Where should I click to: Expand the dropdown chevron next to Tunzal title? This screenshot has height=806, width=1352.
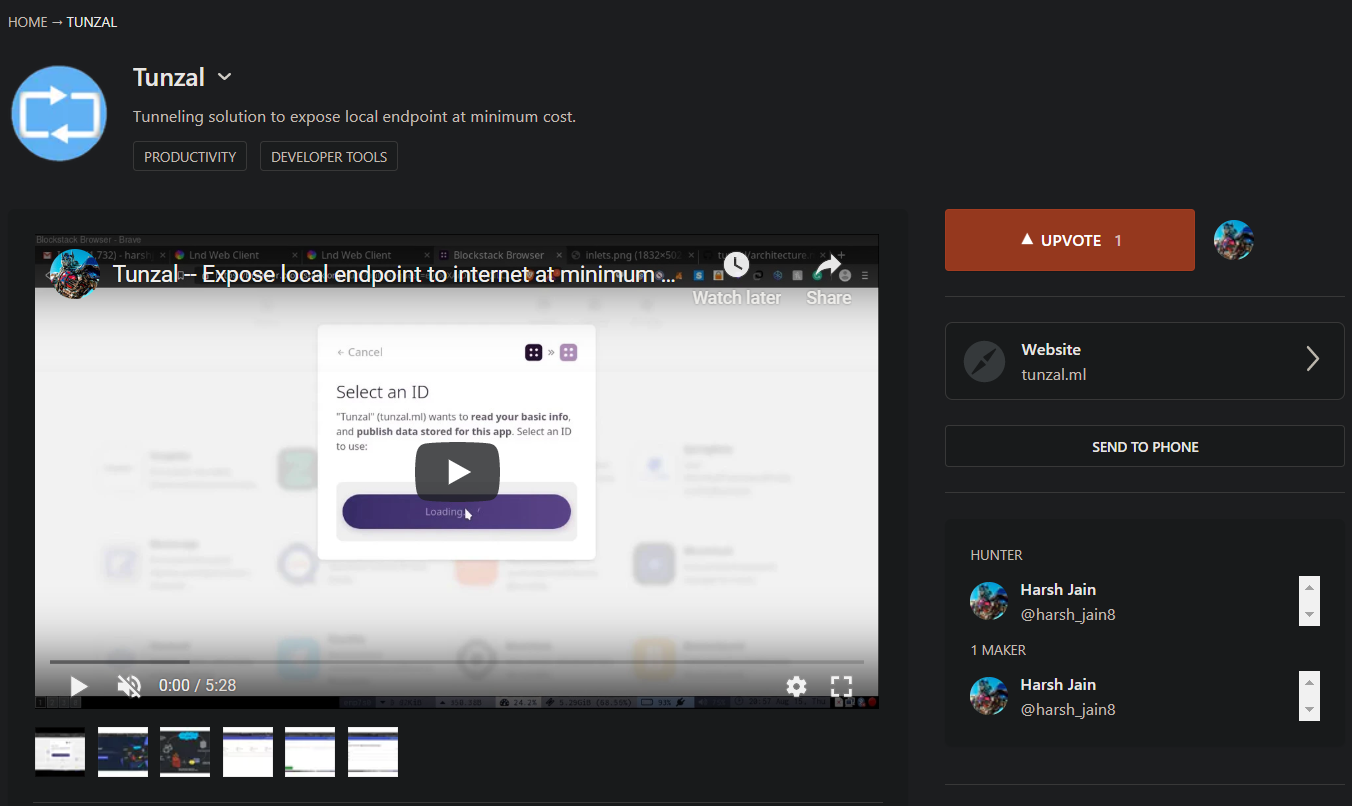tap(225, 77)
